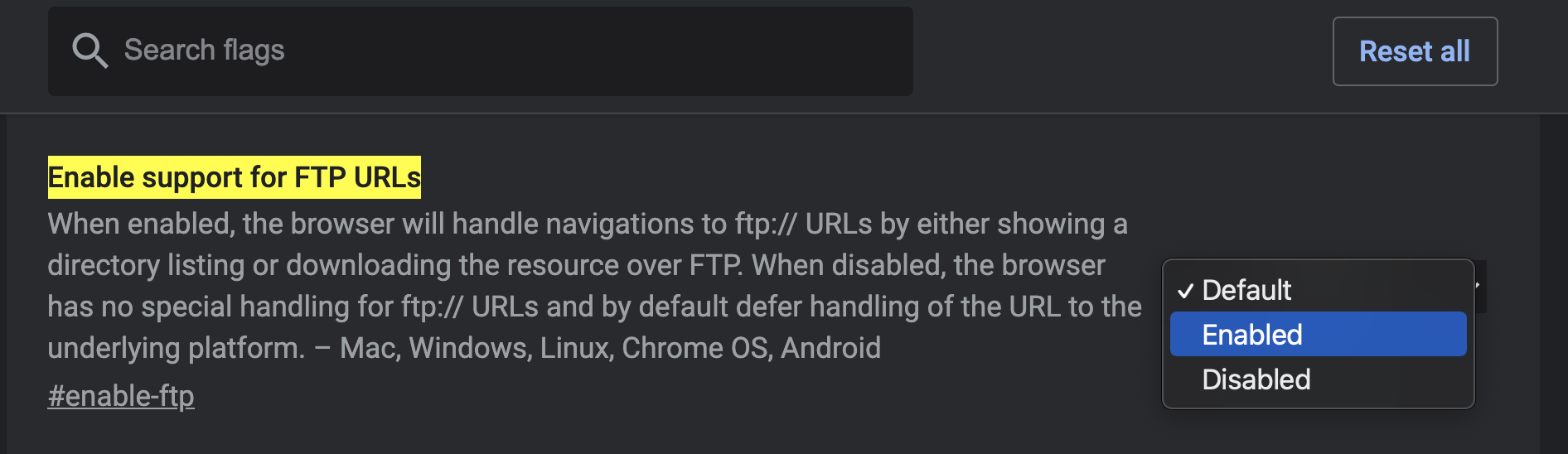Click the checkmark beside Default
1568x454 pixels.
(x=1185, y=291)
